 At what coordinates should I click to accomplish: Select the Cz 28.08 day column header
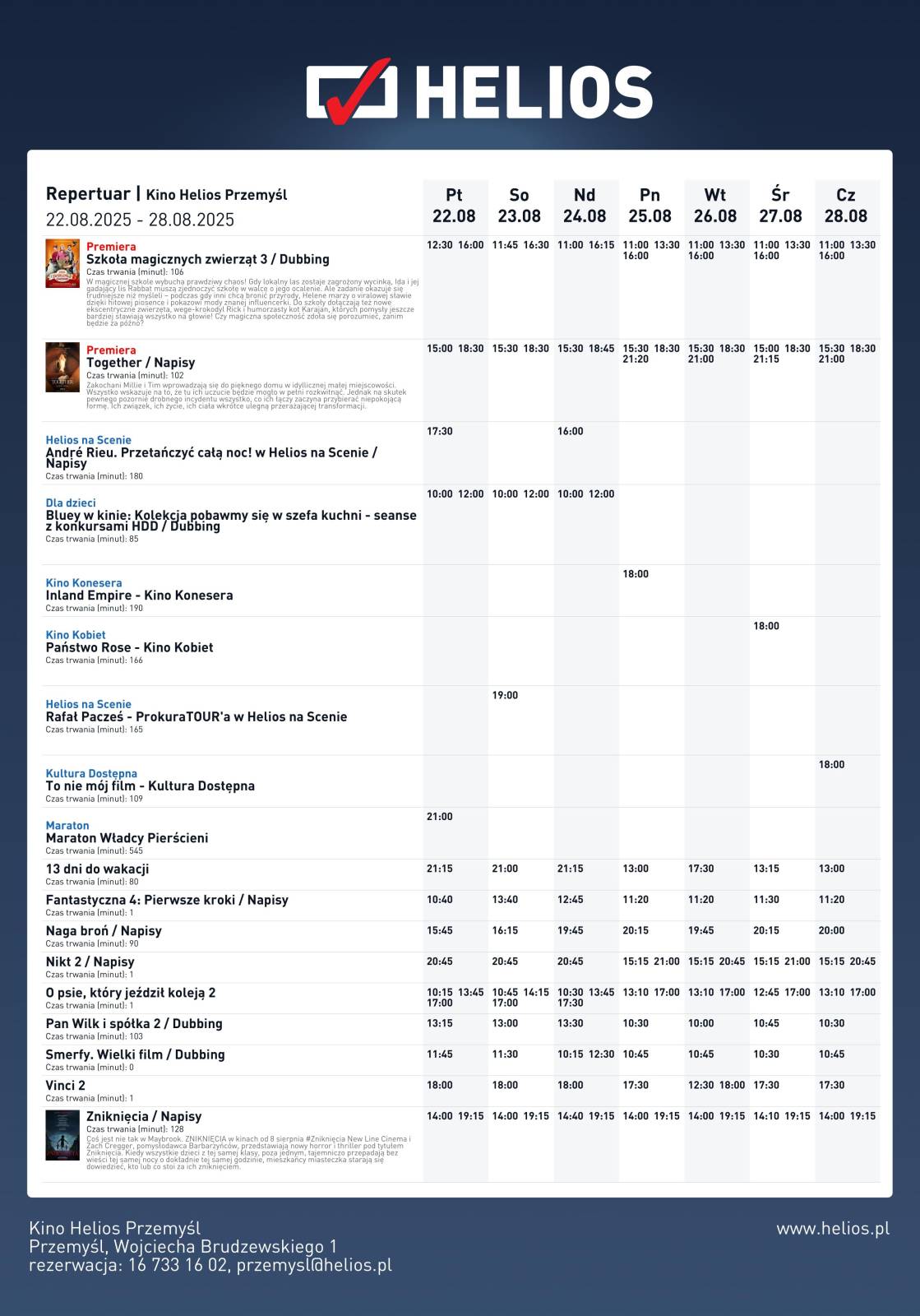point(846,206)
